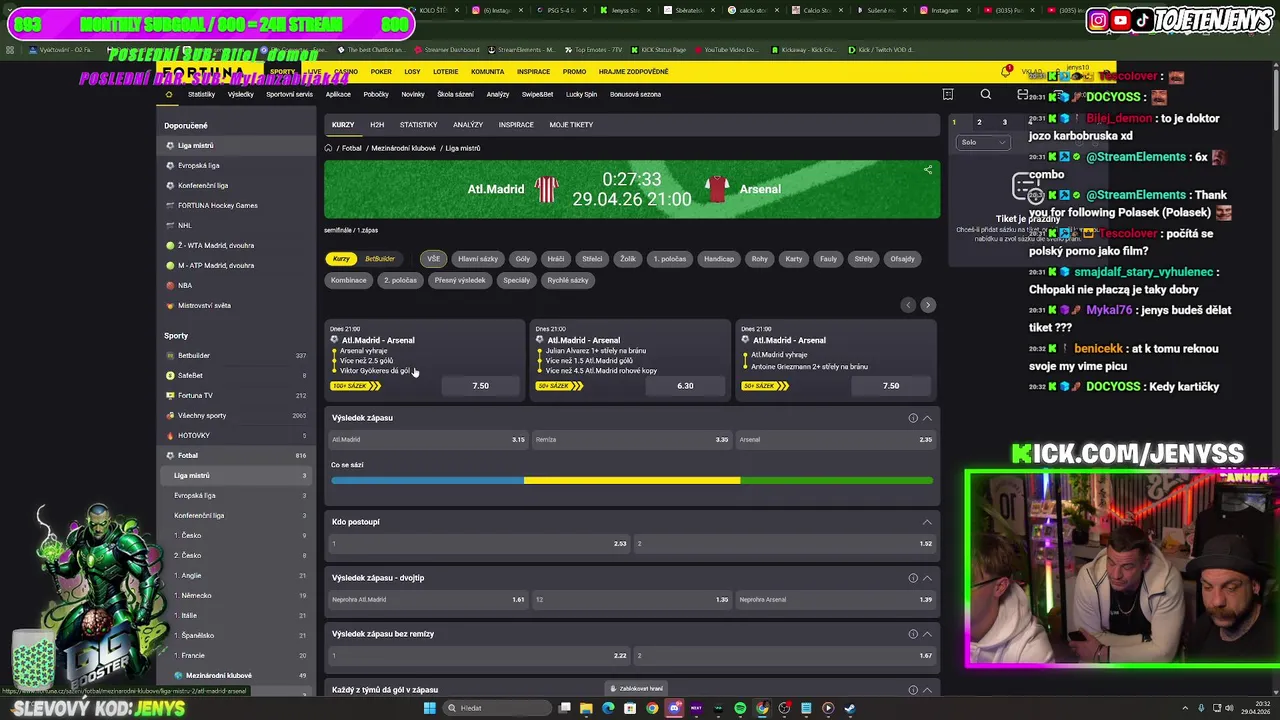Open Fortuna TV in the sidebar
Viewport: 1280px width, 720px height.
tap(237, 395)
